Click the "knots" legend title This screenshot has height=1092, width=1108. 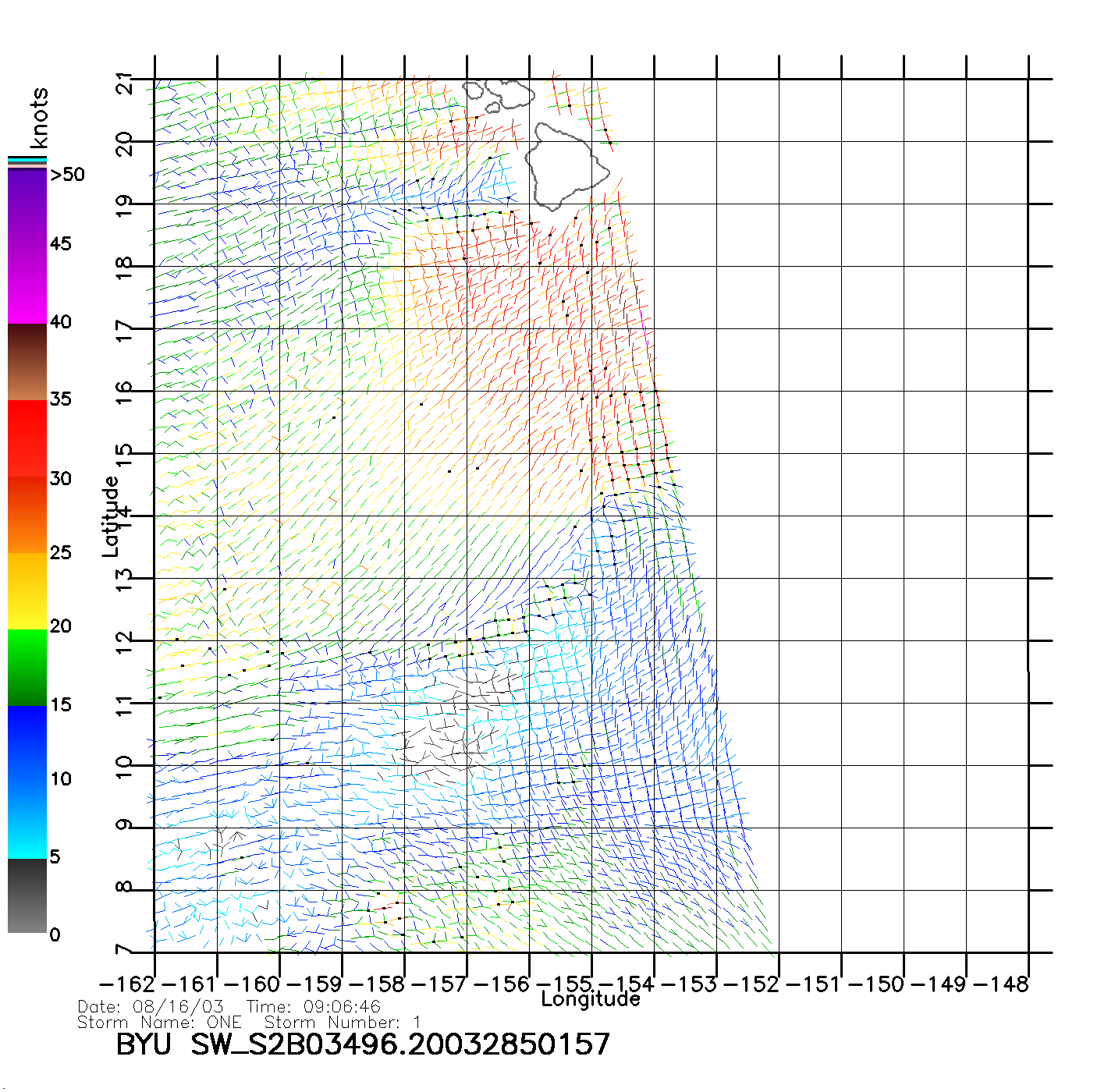pyautogui.click(x=39, y=118)
